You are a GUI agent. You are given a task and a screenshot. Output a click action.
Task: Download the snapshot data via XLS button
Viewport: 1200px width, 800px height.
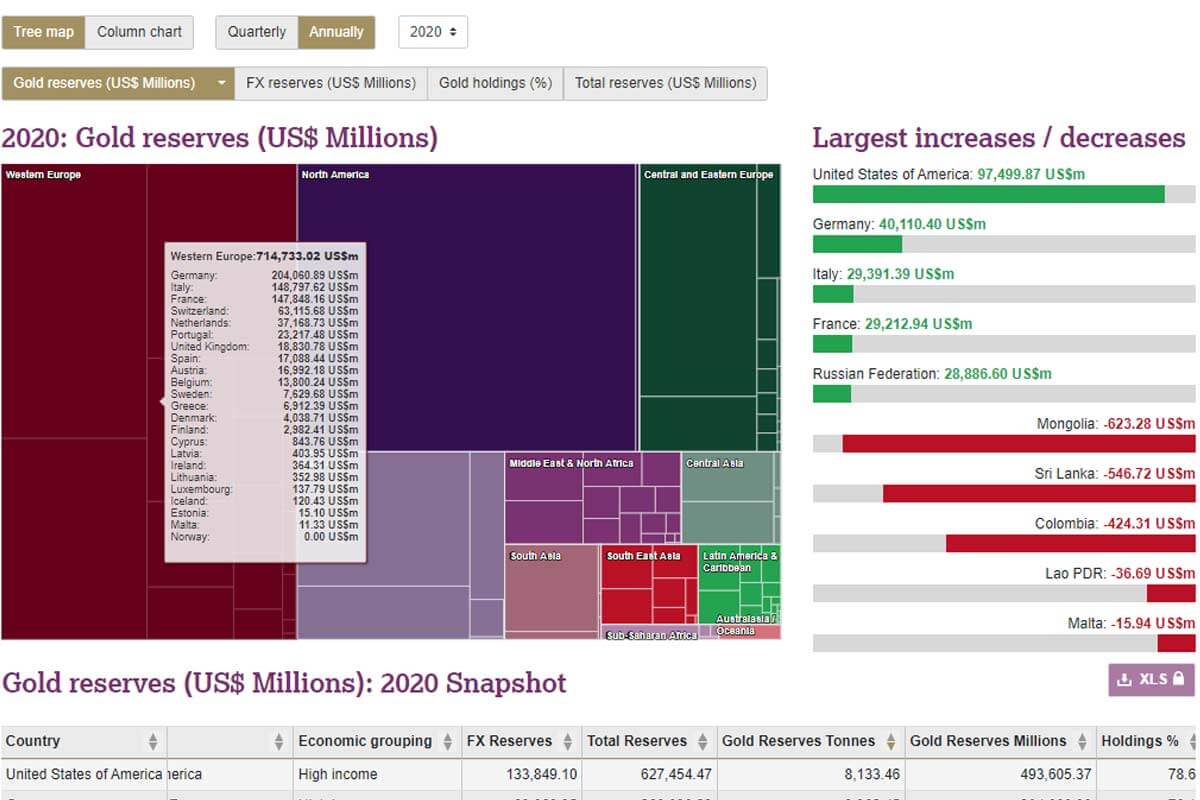coord(1150,679)
